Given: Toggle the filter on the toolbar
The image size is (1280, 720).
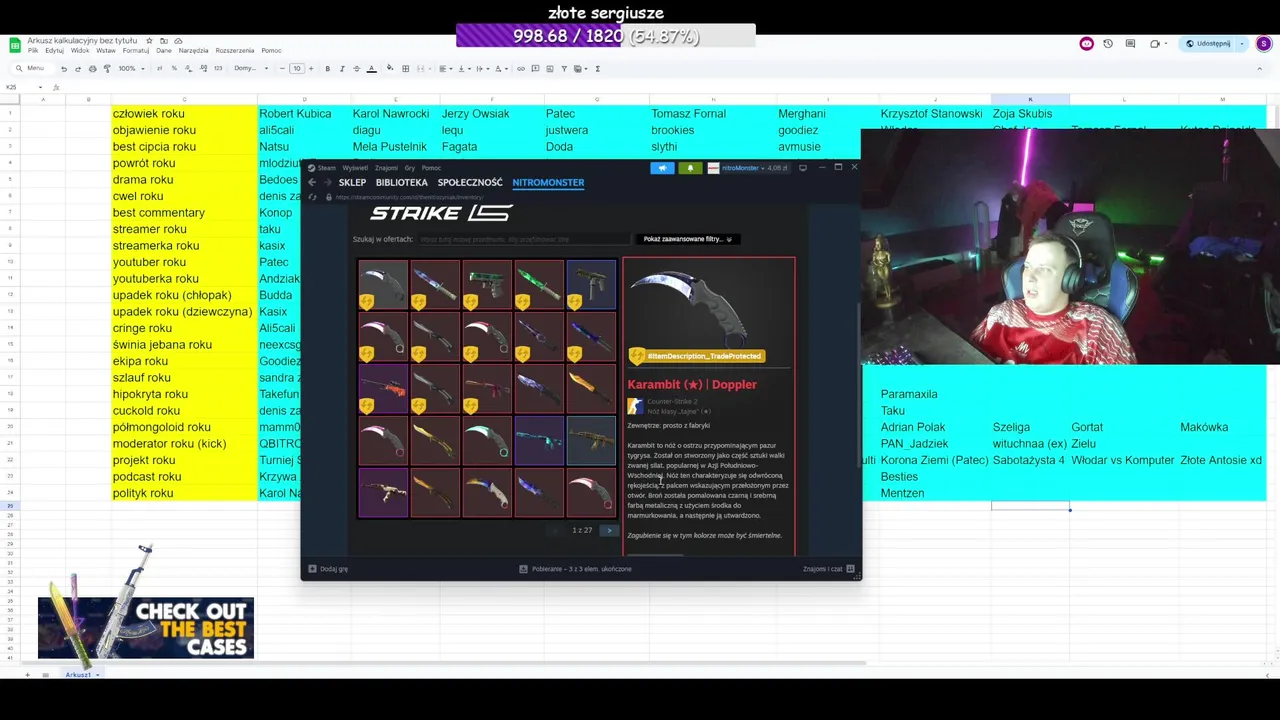Looking at the screenshot, I should click(564, 68).
